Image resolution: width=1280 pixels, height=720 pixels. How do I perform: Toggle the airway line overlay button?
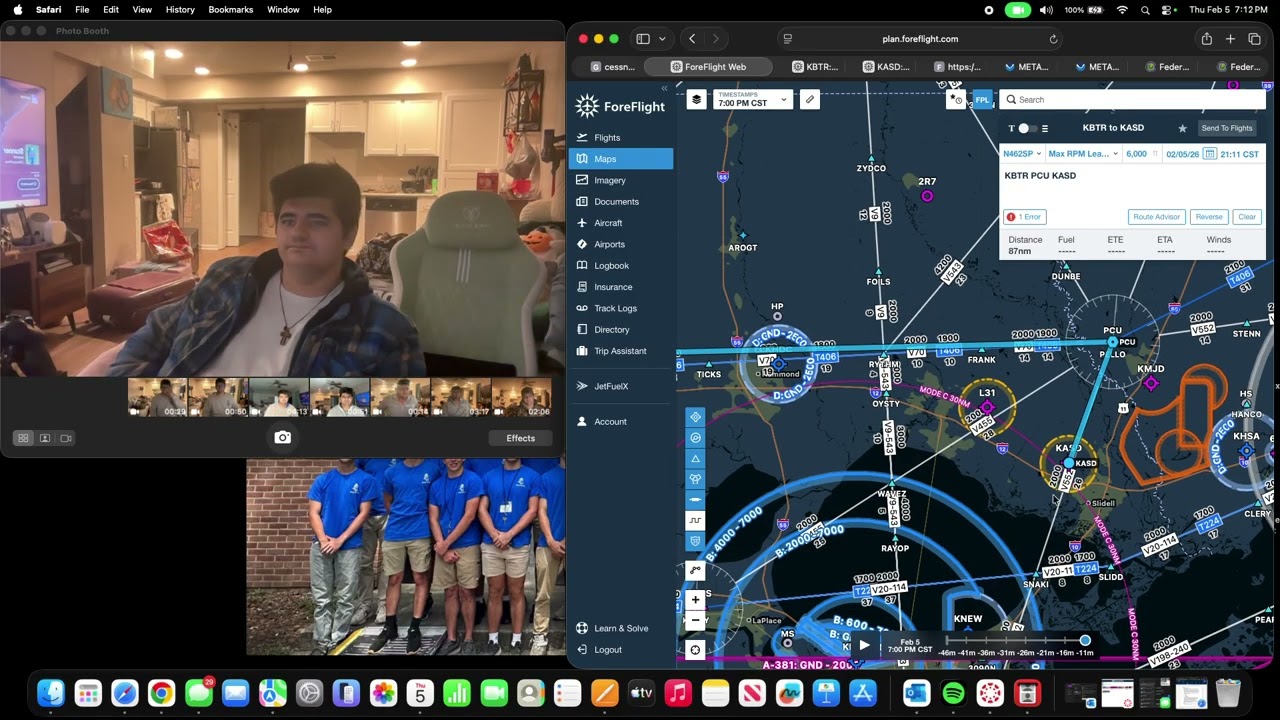point(695,499)
